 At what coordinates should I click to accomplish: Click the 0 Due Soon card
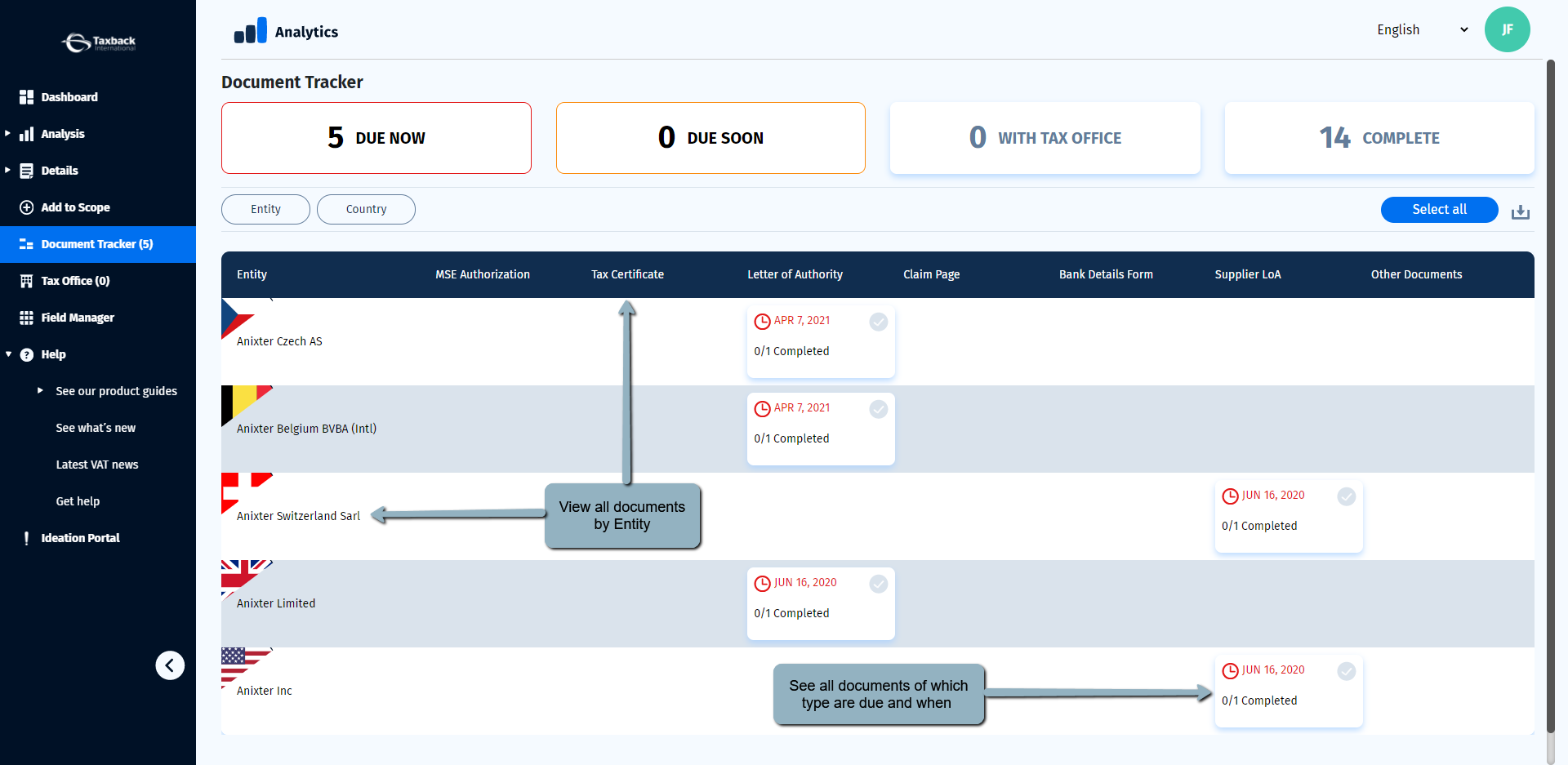[710, 138]
